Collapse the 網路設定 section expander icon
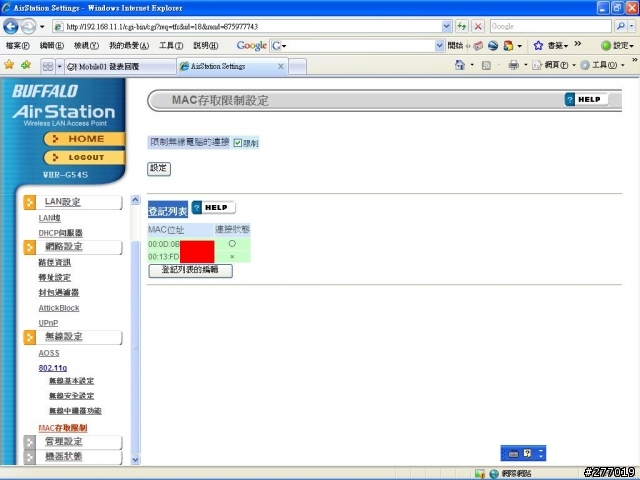This screenshot has width=640, height=480. [29, 247]
